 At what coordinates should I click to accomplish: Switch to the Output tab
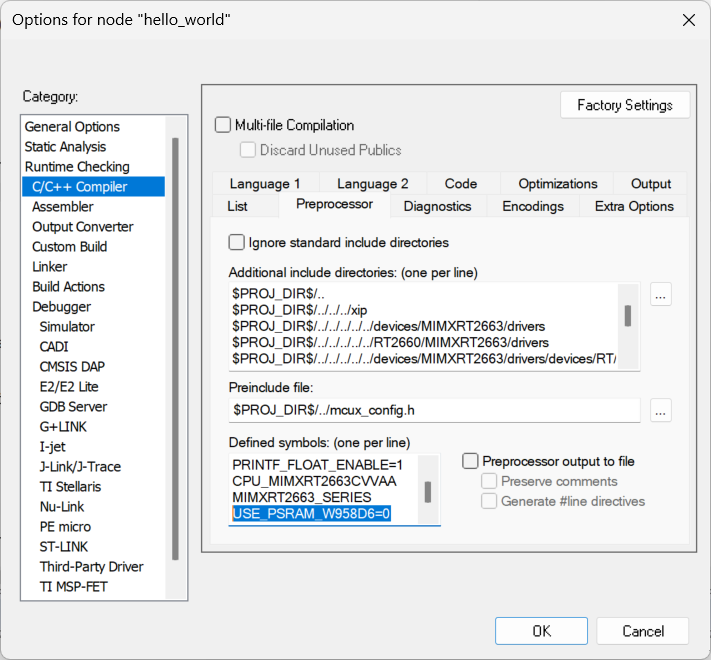coord(651,184)
